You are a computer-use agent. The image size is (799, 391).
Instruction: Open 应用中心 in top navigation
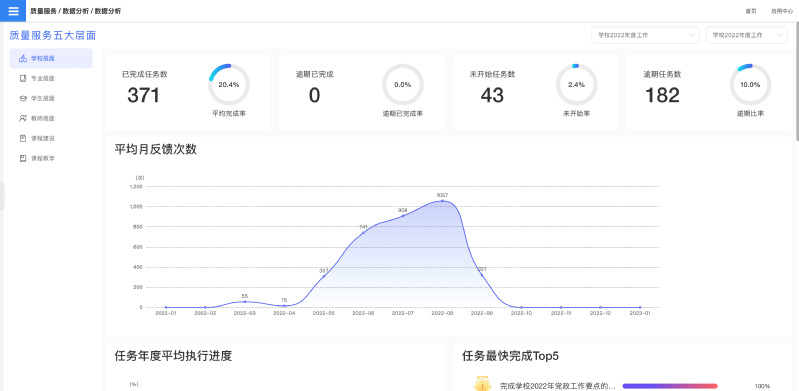[782, 11]
